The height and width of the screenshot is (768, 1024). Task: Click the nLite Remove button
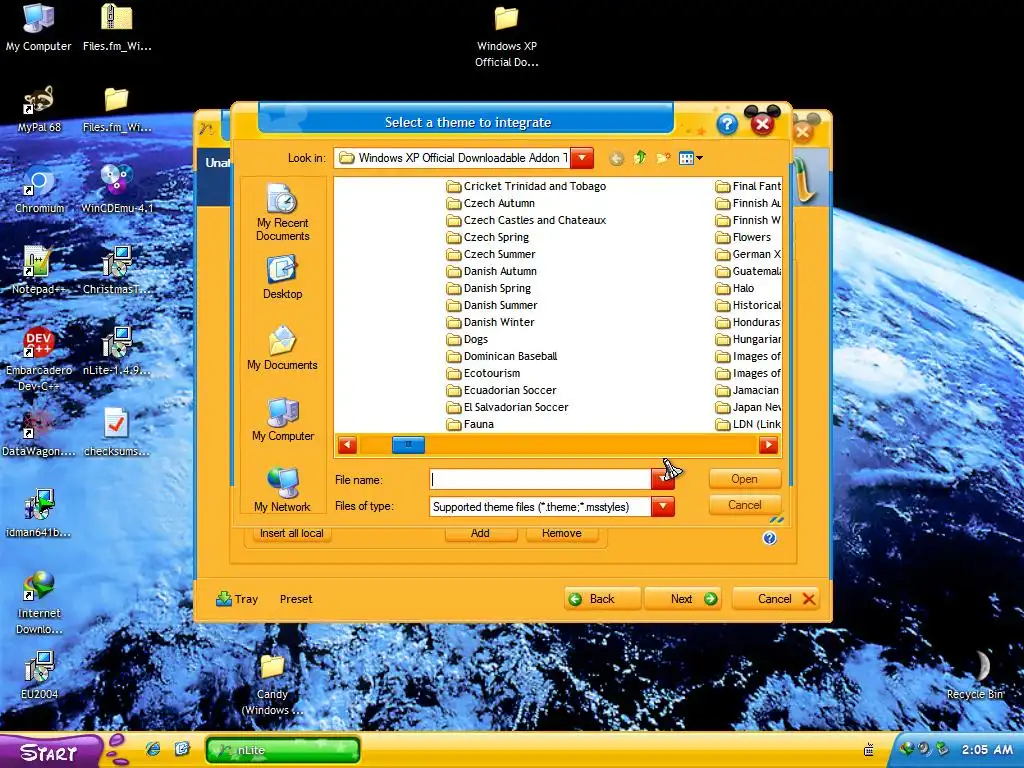[x=562, y=533]
